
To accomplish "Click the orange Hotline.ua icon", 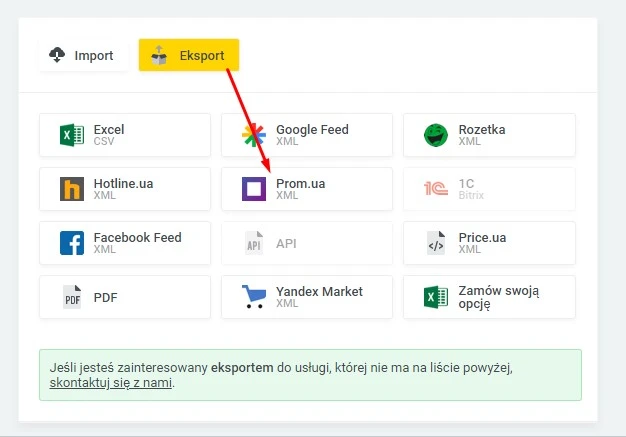I will click(x=72, y=189).
